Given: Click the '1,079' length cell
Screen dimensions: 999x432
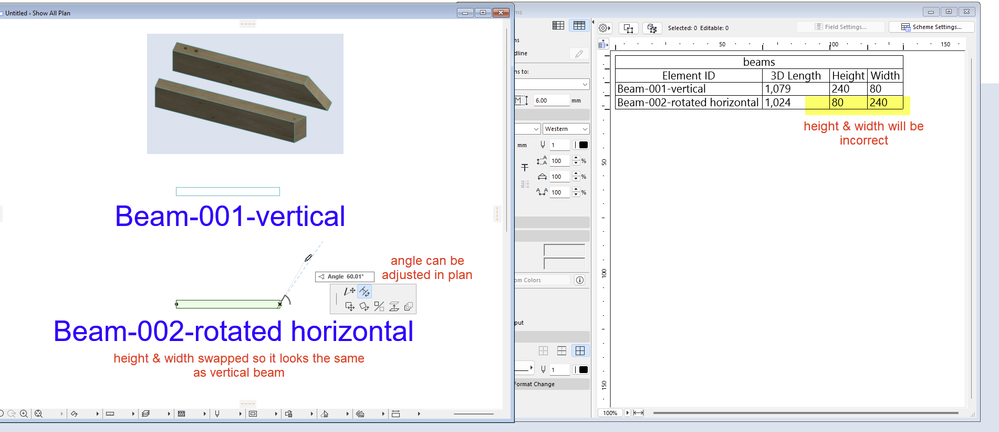Looking at the screenshot, I should [796, 89].
